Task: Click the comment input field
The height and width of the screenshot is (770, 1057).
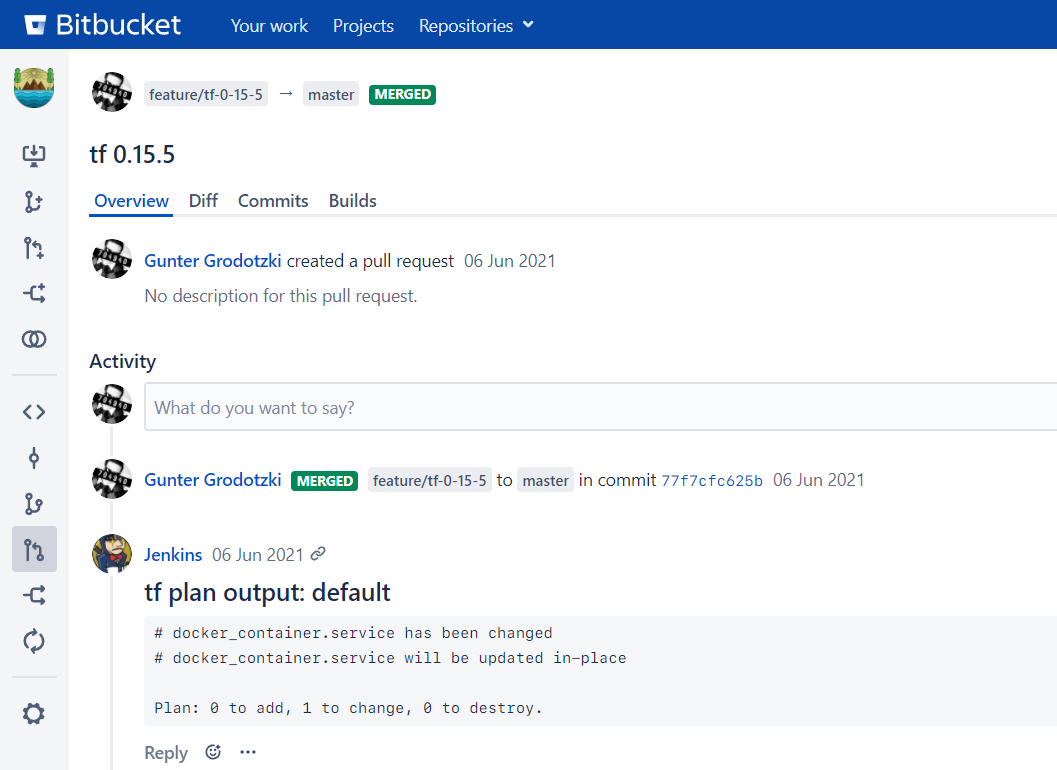Action: coord(500,407)
